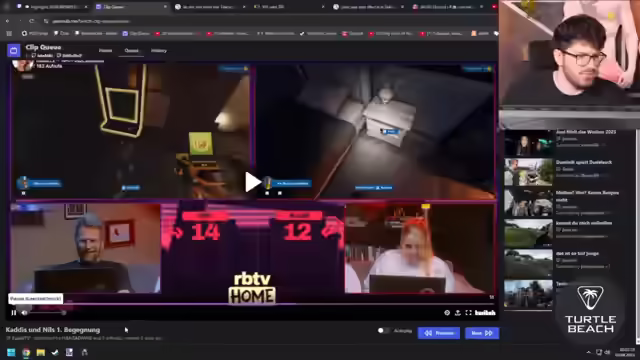
Task: Click the browser back arrow
Action: [8, 21]
